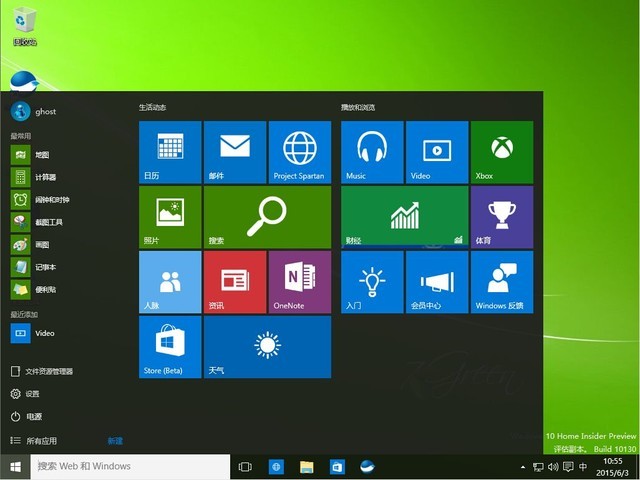This screenshot has width=640, height=480.
Task: Launch the Xbox tile
Action: click(501, 152)
